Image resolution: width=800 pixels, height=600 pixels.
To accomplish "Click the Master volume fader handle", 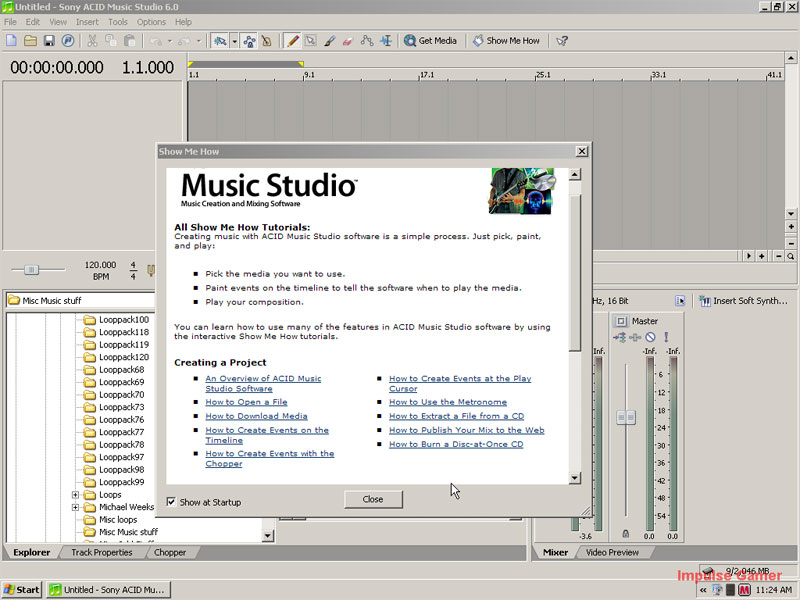I will tap(626, 417).
